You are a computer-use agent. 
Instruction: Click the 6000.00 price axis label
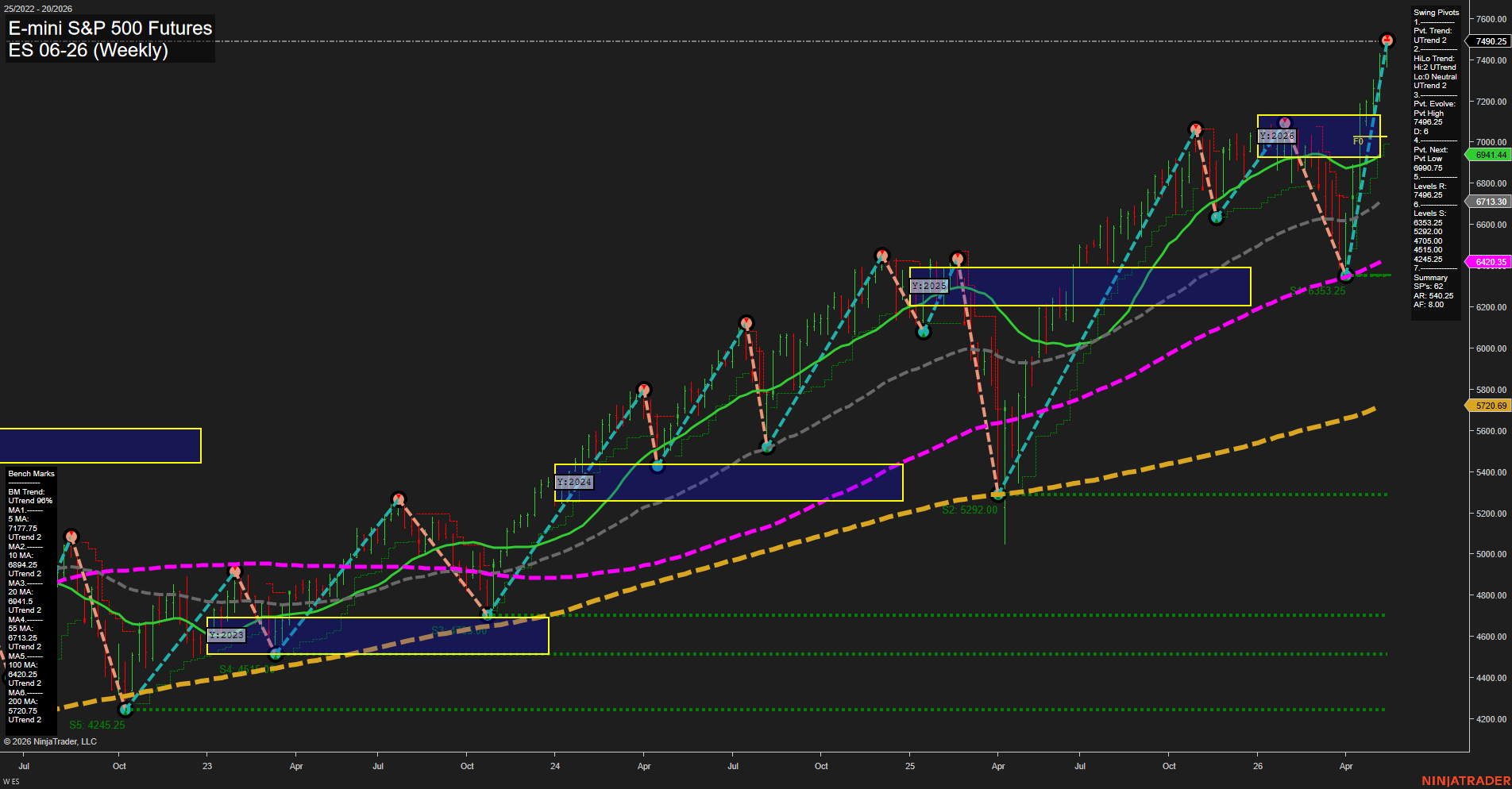coord(1491,348)
